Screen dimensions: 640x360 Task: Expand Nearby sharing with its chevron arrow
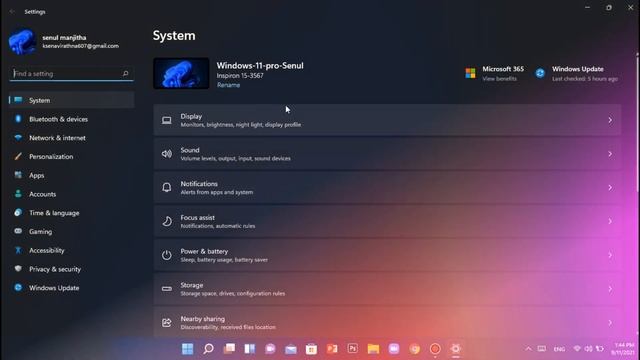point(610,323)
